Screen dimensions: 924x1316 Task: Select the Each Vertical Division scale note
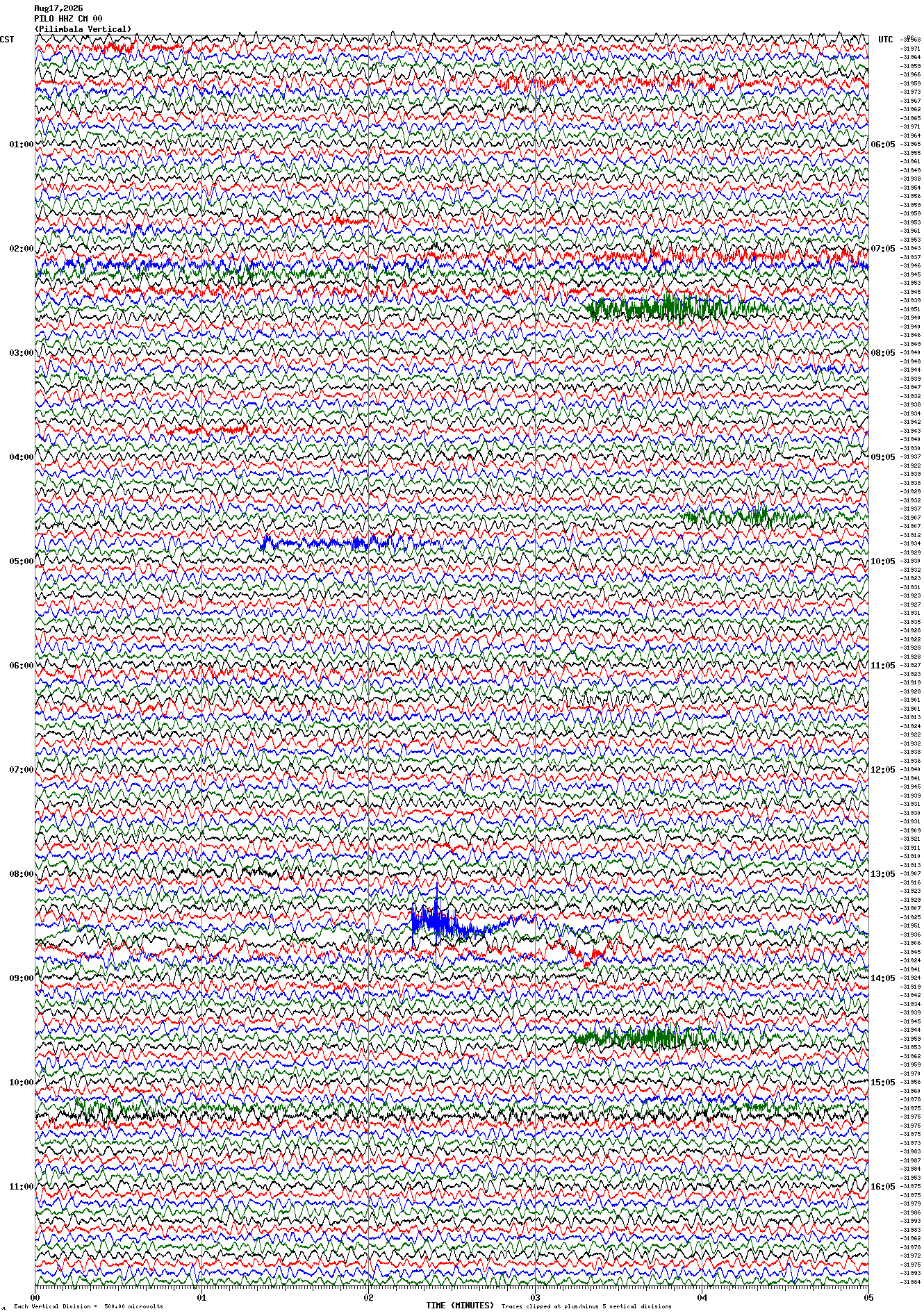click(x=88, y=1306)
